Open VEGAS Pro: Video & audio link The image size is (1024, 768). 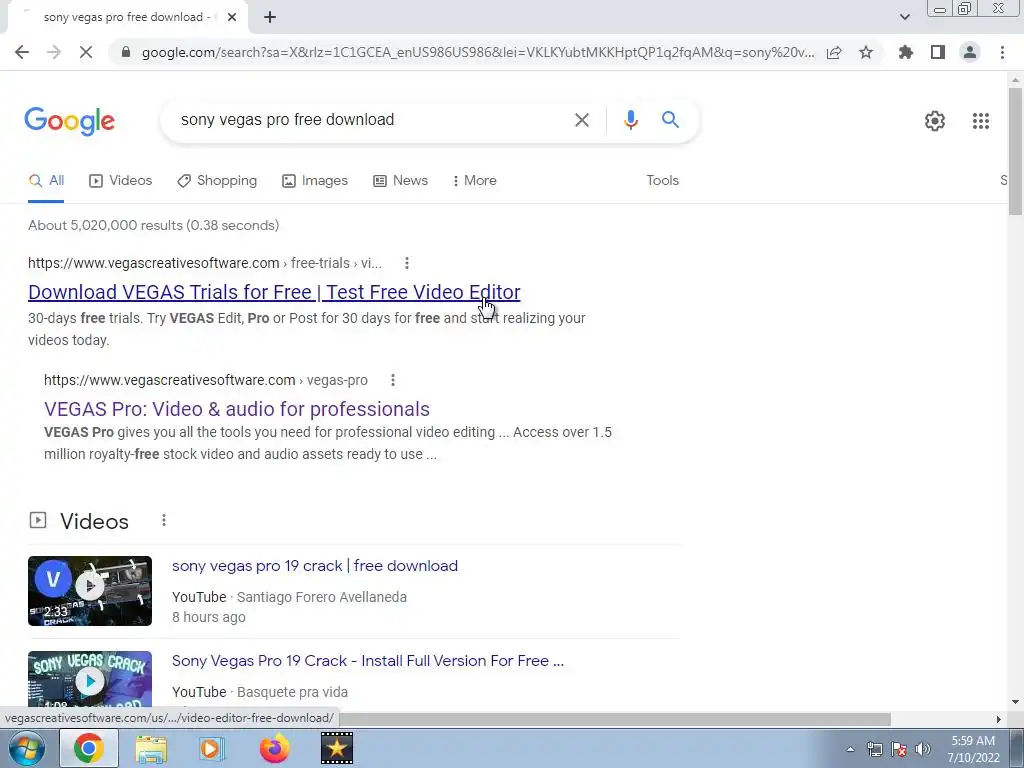(x=236, y=409)
